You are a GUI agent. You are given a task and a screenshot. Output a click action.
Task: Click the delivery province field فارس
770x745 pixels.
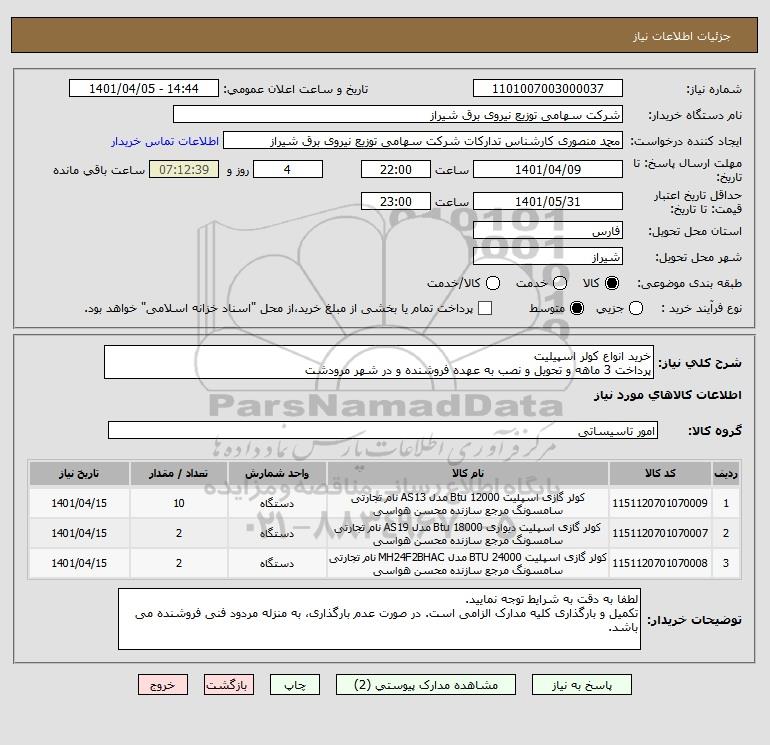coord(548,230)
